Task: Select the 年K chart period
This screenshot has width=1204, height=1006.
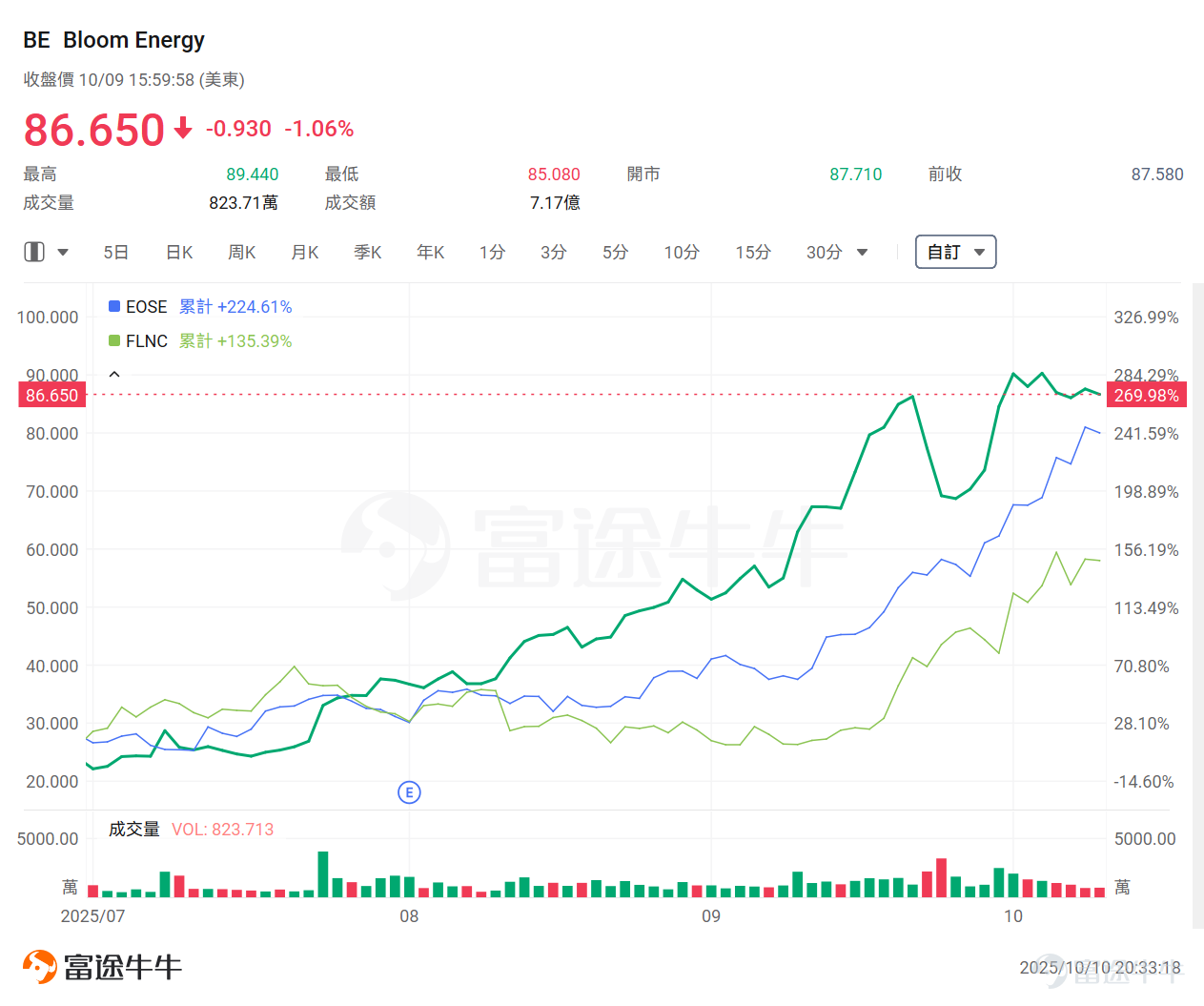Action: 431,252
